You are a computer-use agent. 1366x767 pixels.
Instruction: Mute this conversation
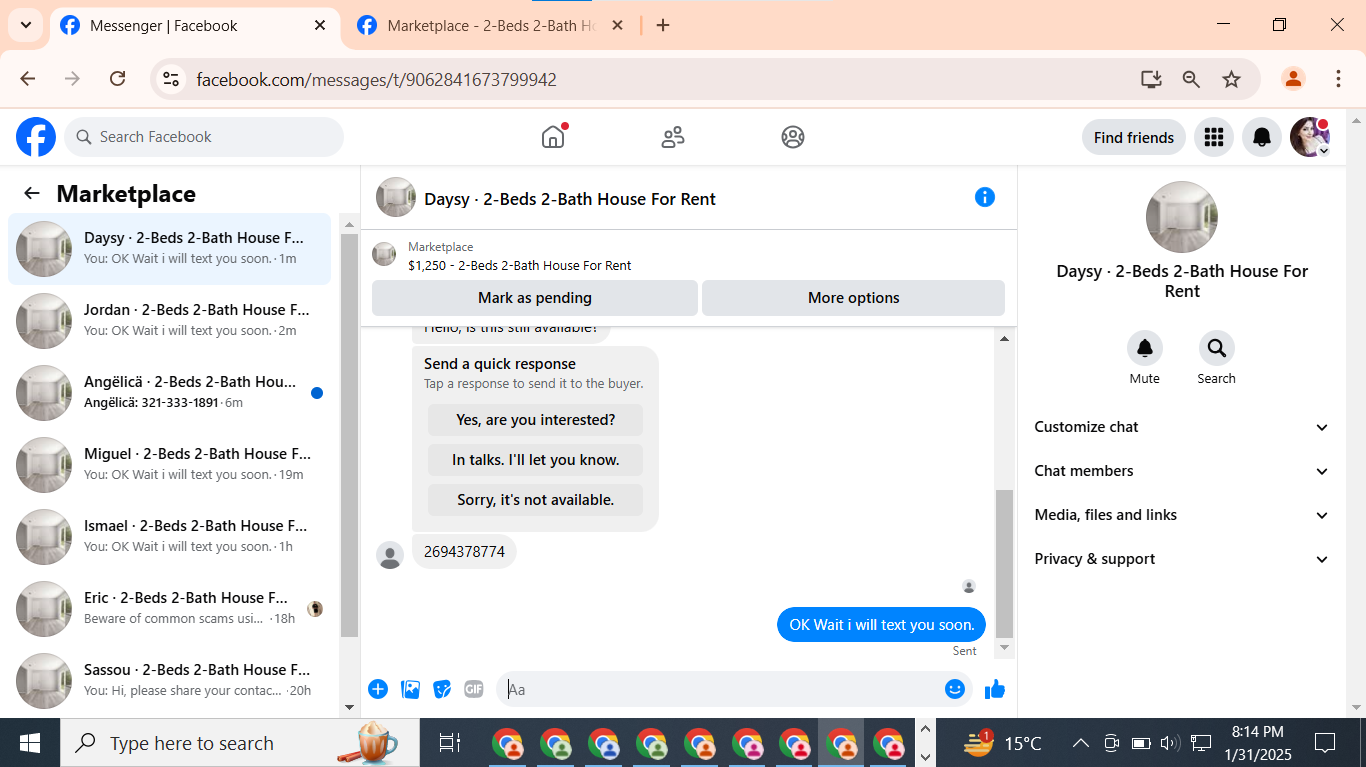click(1145, 349)
